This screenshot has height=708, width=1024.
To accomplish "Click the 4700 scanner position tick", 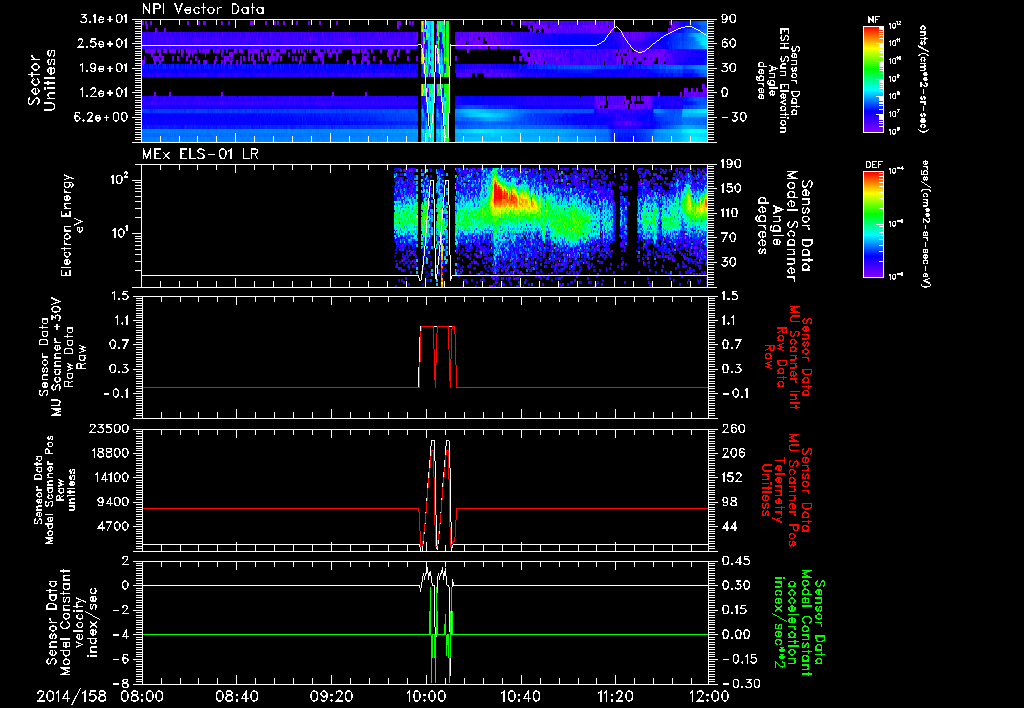I will [x=111, y=526].
